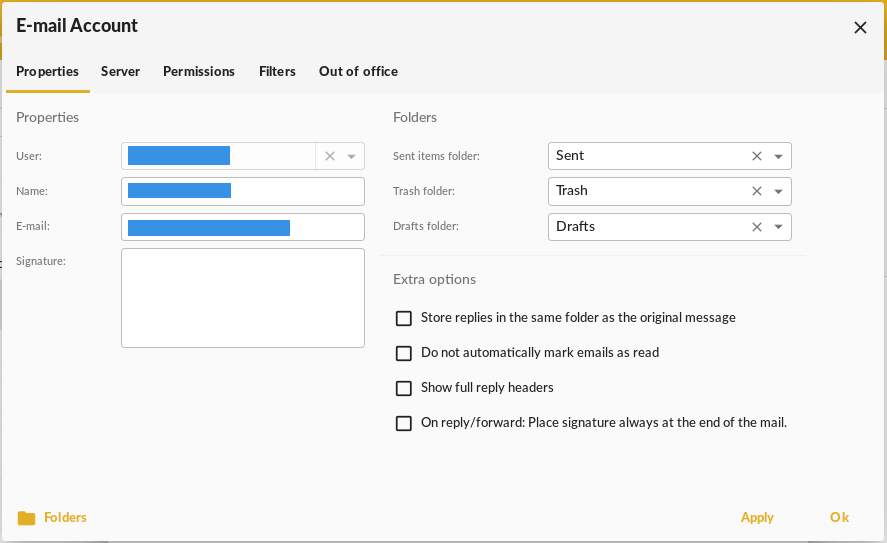887x543 pixels.
Task: Open the Permissions tab
Action: click(x=199, y=72)
